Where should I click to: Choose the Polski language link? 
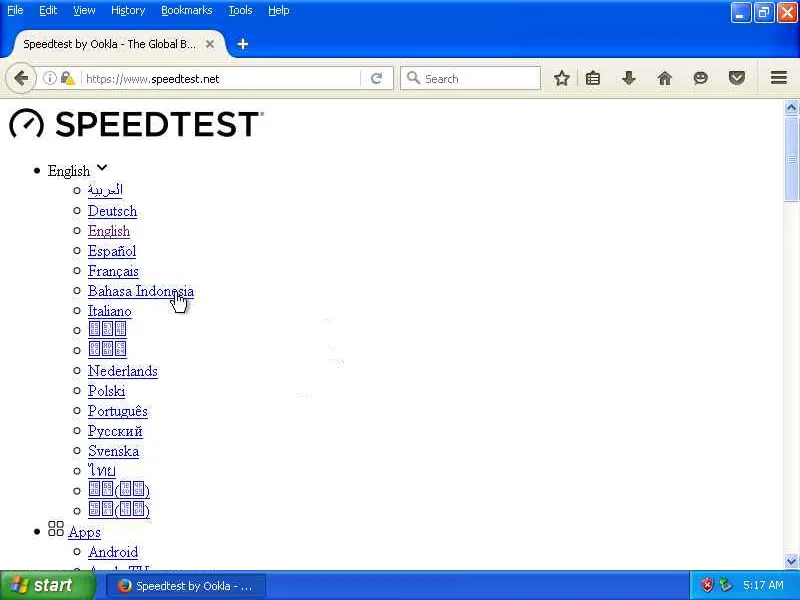point(106,391)
